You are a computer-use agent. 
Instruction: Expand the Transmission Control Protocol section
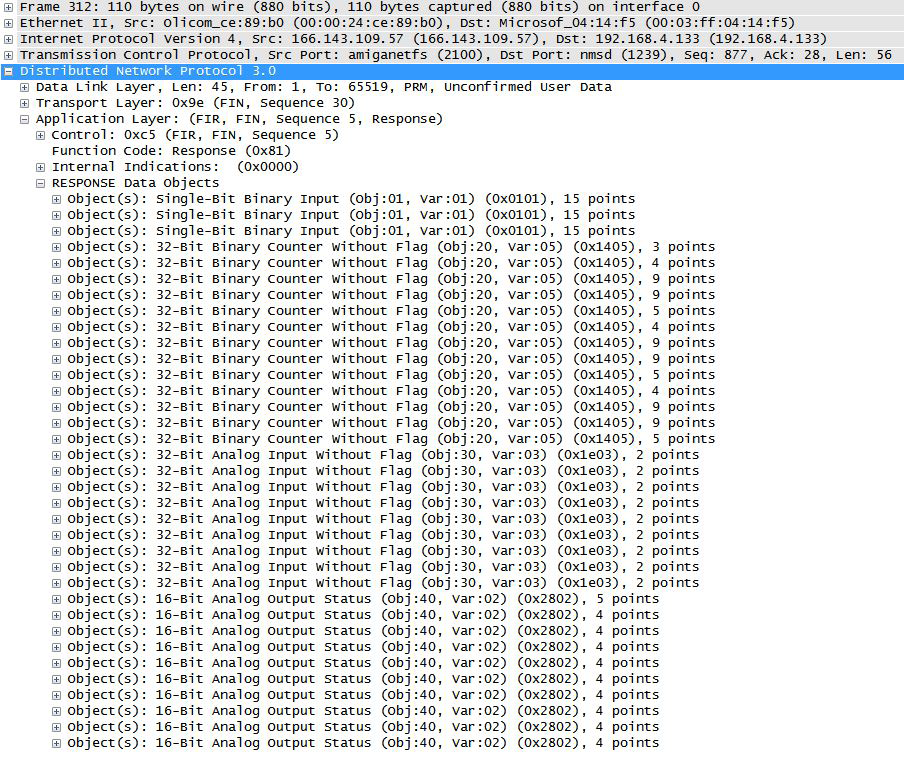[9, 55]
